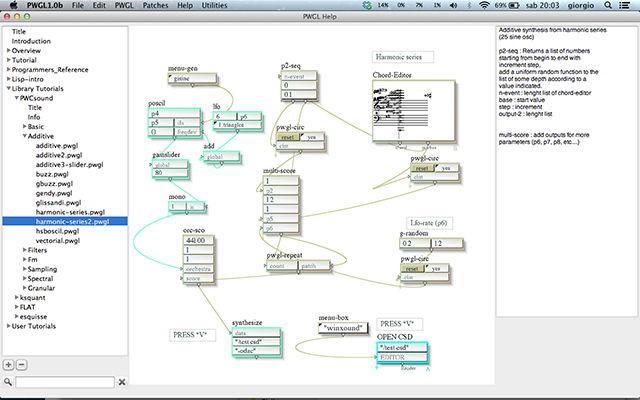This screenshot has width=640, height=400.
Task: Open the PWGL menu
Action: [124, 5]
